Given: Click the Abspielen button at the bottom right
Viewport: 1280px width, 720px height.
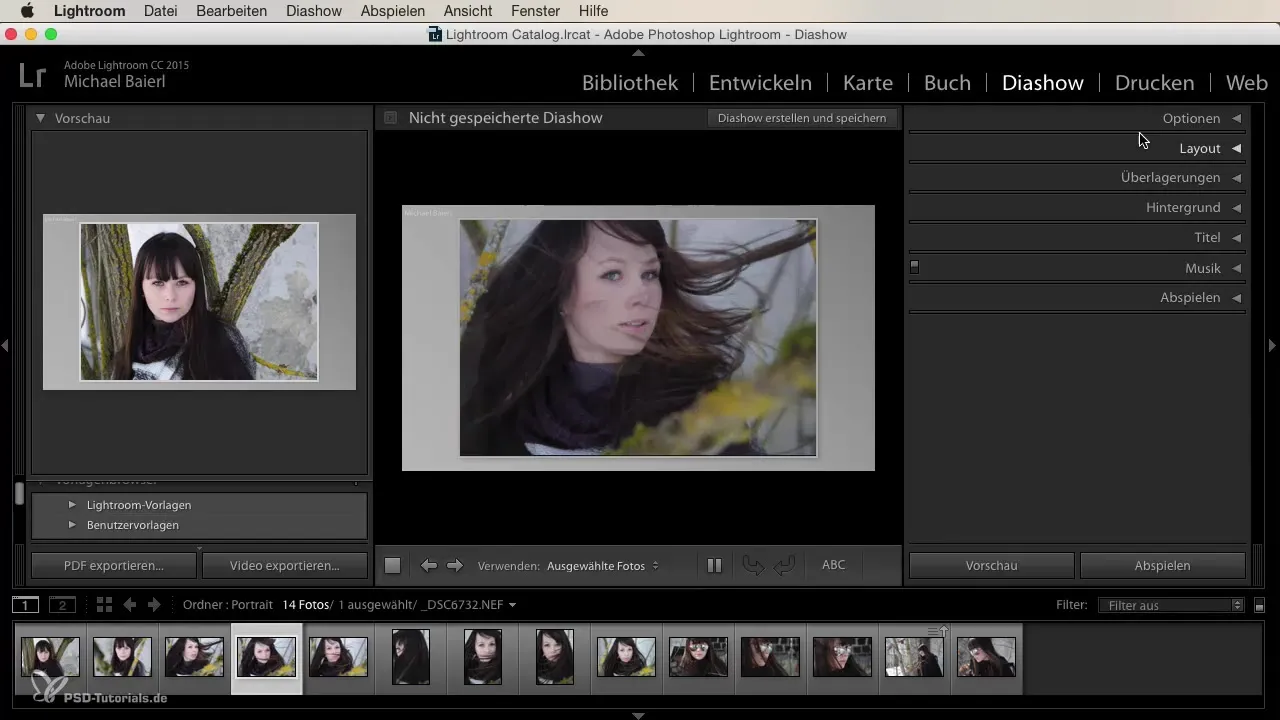Looking at the screenshot, I should point(1163,565).
